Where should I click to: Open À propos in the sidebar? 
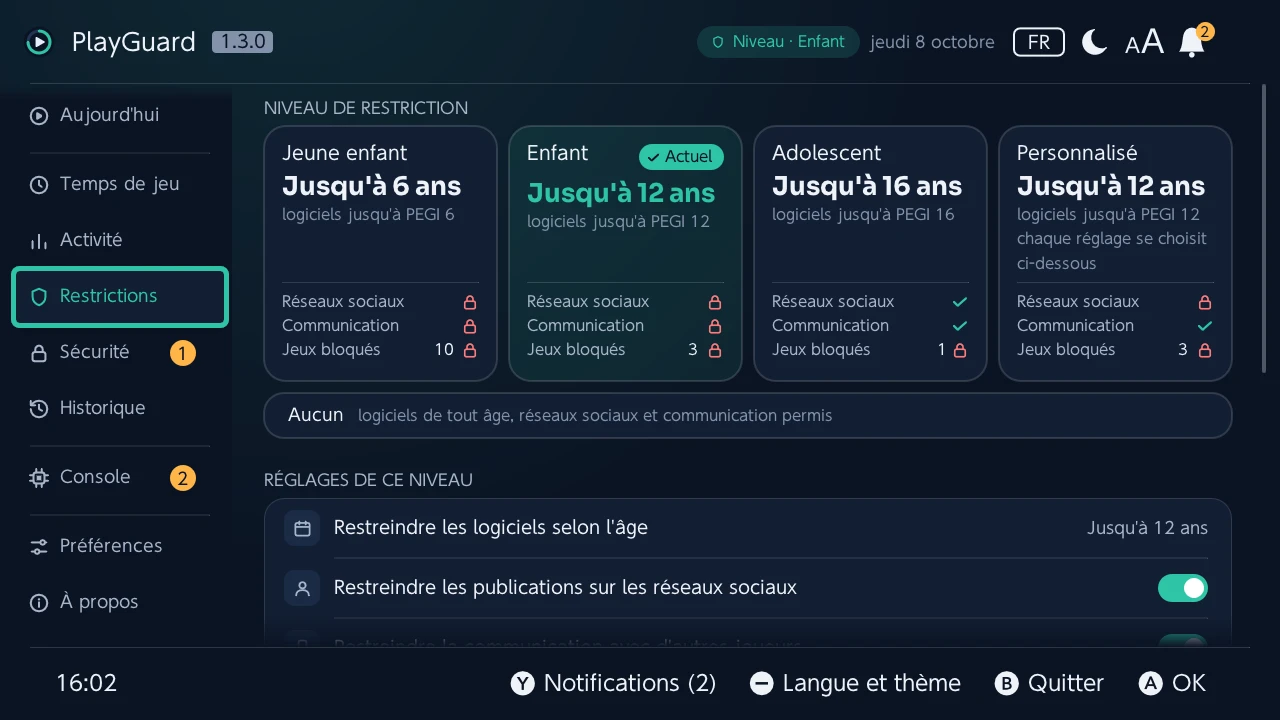click(120, 602)
